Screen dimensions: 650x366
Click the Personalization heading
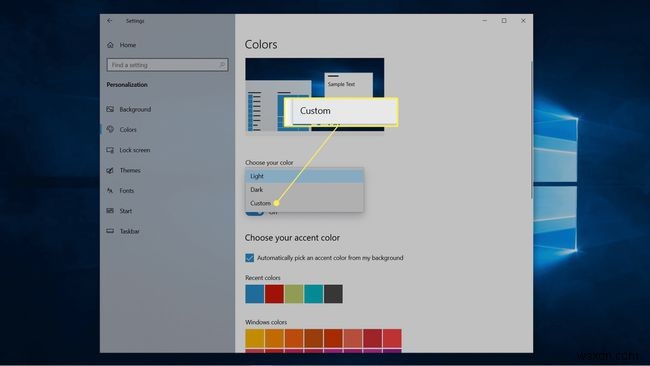(127, 85)
